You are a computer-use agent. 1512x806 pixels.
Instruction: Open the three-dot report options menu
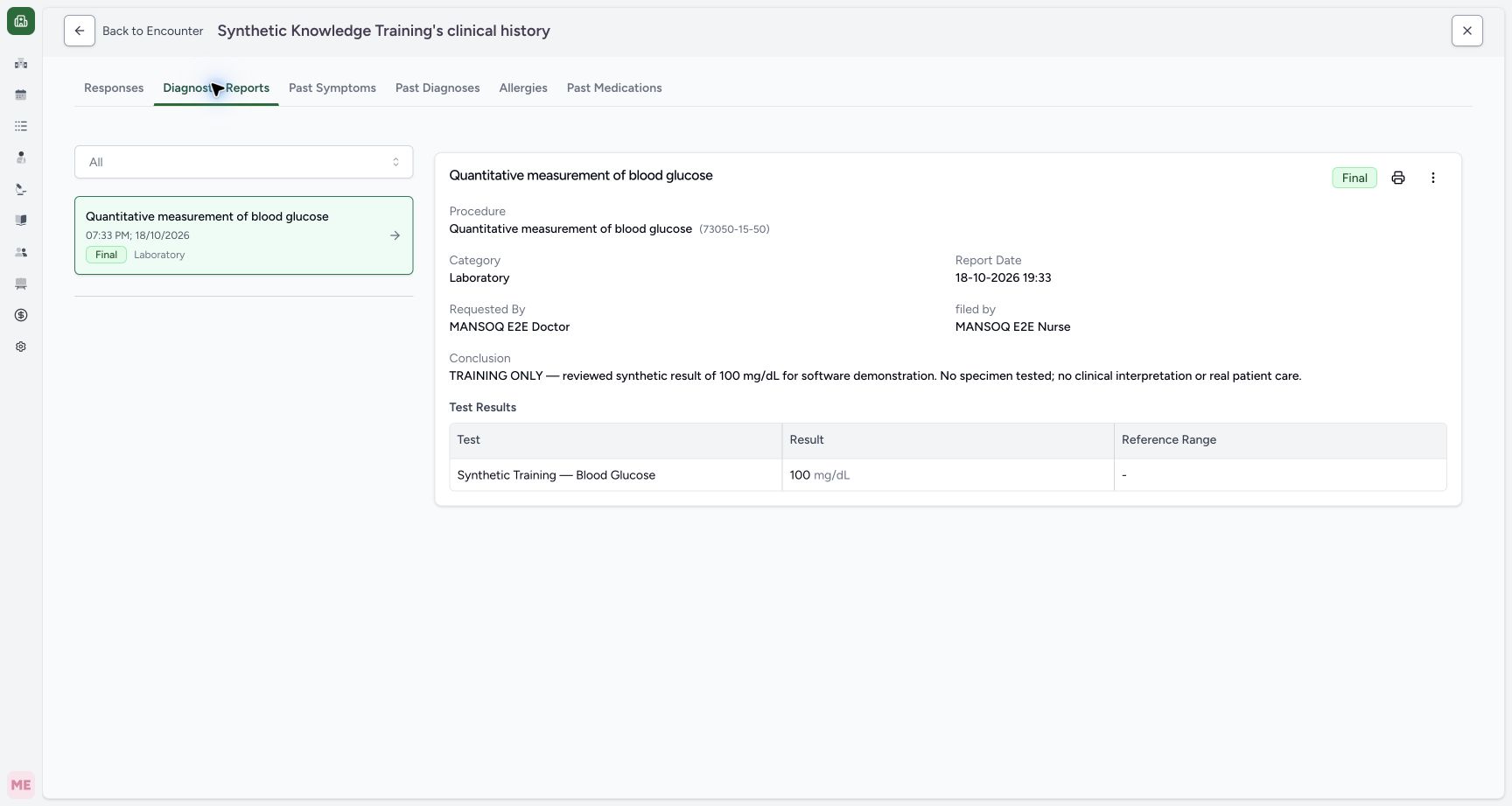coord(1433,178)
